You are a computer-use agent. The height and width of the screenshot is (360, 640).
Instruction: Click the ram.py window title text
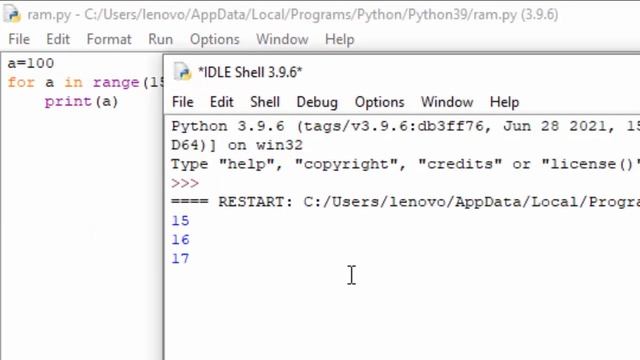coord(293,15)
